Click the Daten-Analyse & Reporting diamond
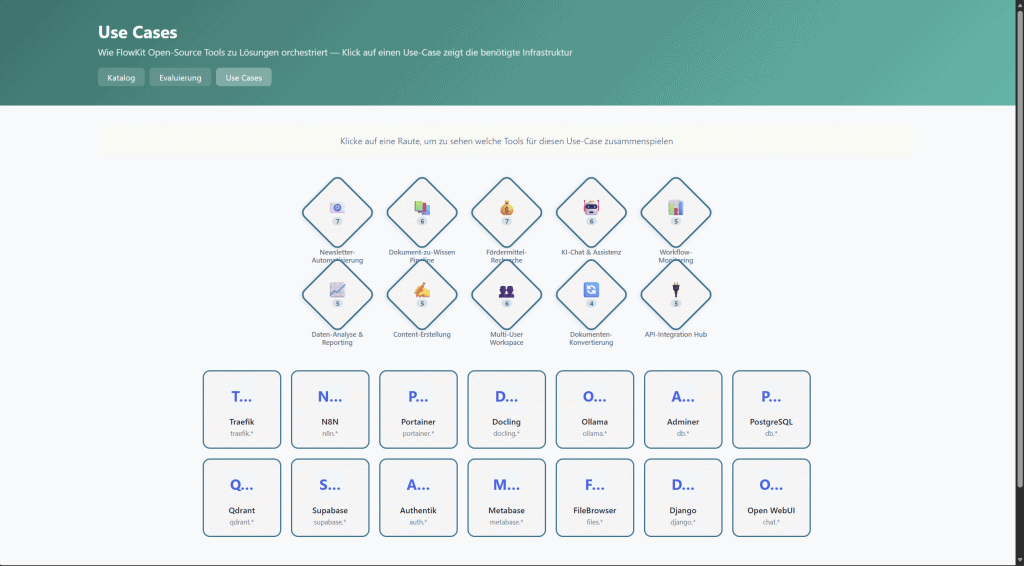This screenshot has width=1024, height=566. [337, 291]
